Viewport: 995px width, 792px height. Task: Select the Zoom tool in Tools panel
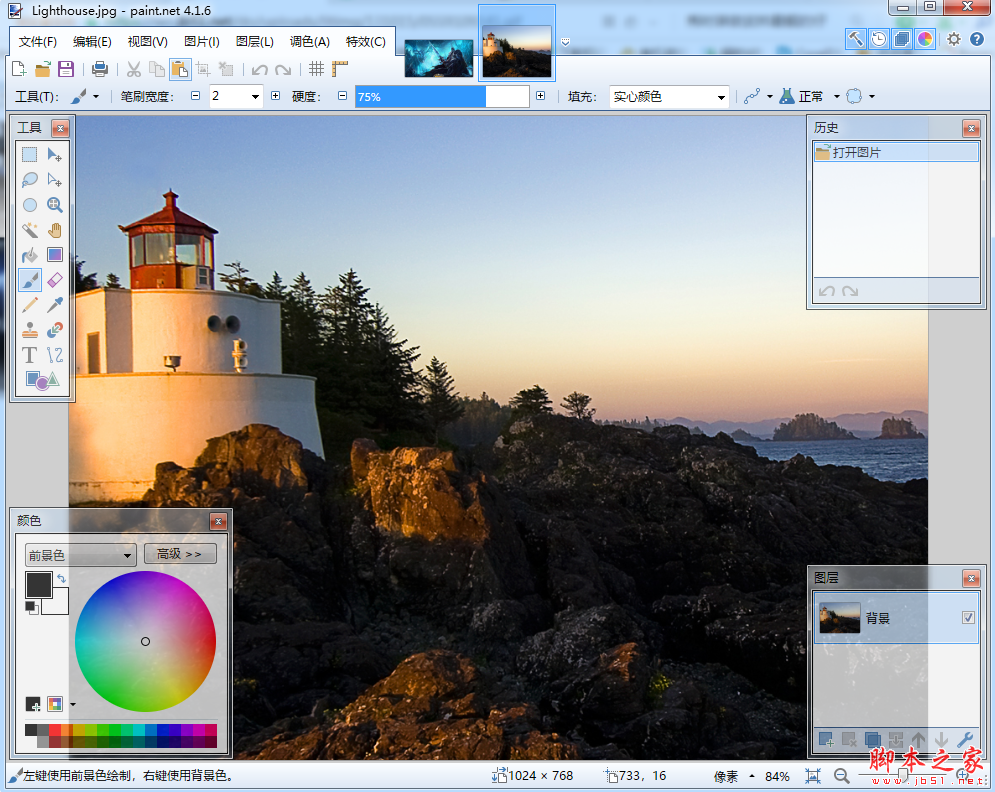55,205
